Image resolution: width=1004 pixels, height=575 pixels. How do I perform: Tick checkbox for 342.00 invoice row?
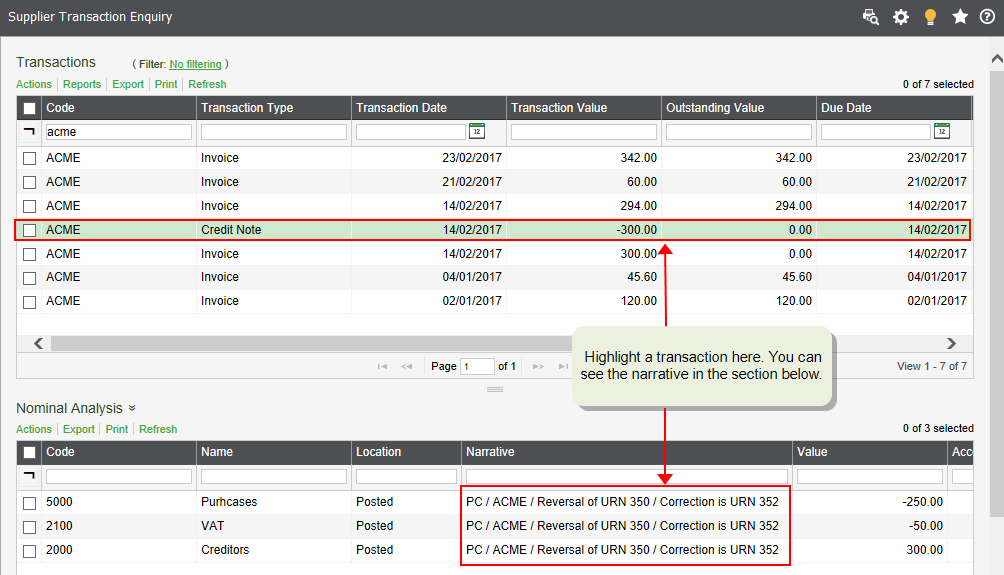pyautogui.click(x=29, y=158)
